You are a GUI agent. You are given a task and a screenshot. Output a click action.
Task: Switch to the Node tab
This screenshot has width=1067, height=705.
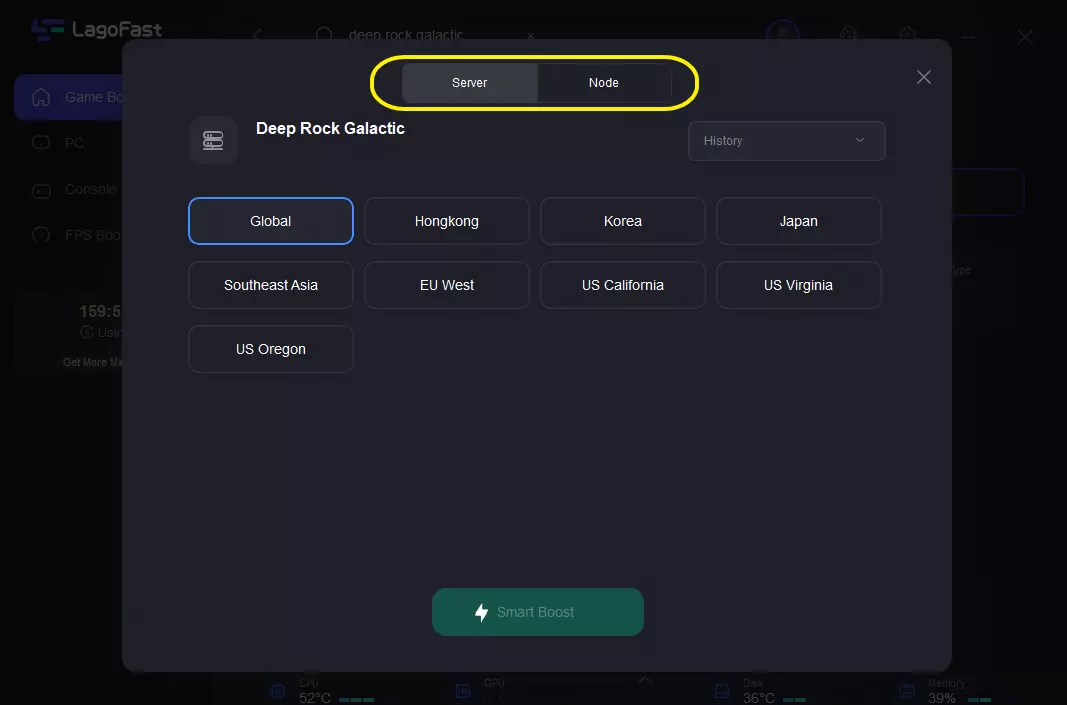tap(604, 83)
